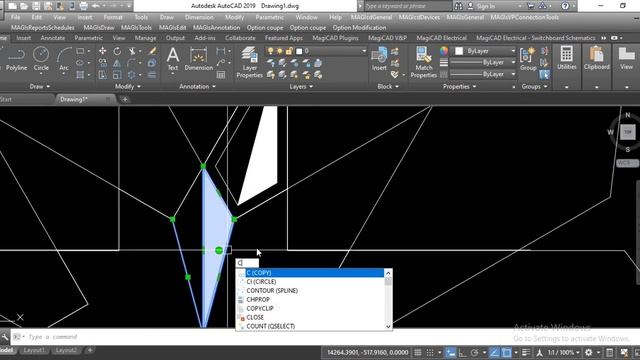Toggle layer on/off lightbulb in layer dropdown
The height and width of the screenshot is (360, 640).
coord(270,51)
